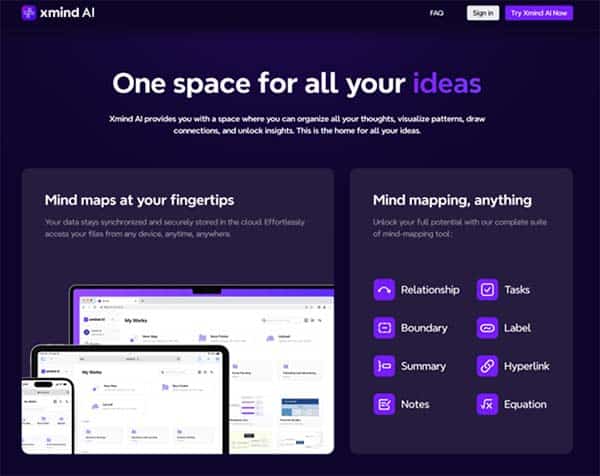Screen dimensions: 600x476
Task: Click the xmind AI brand name text
Action: (x=67, y=13)
